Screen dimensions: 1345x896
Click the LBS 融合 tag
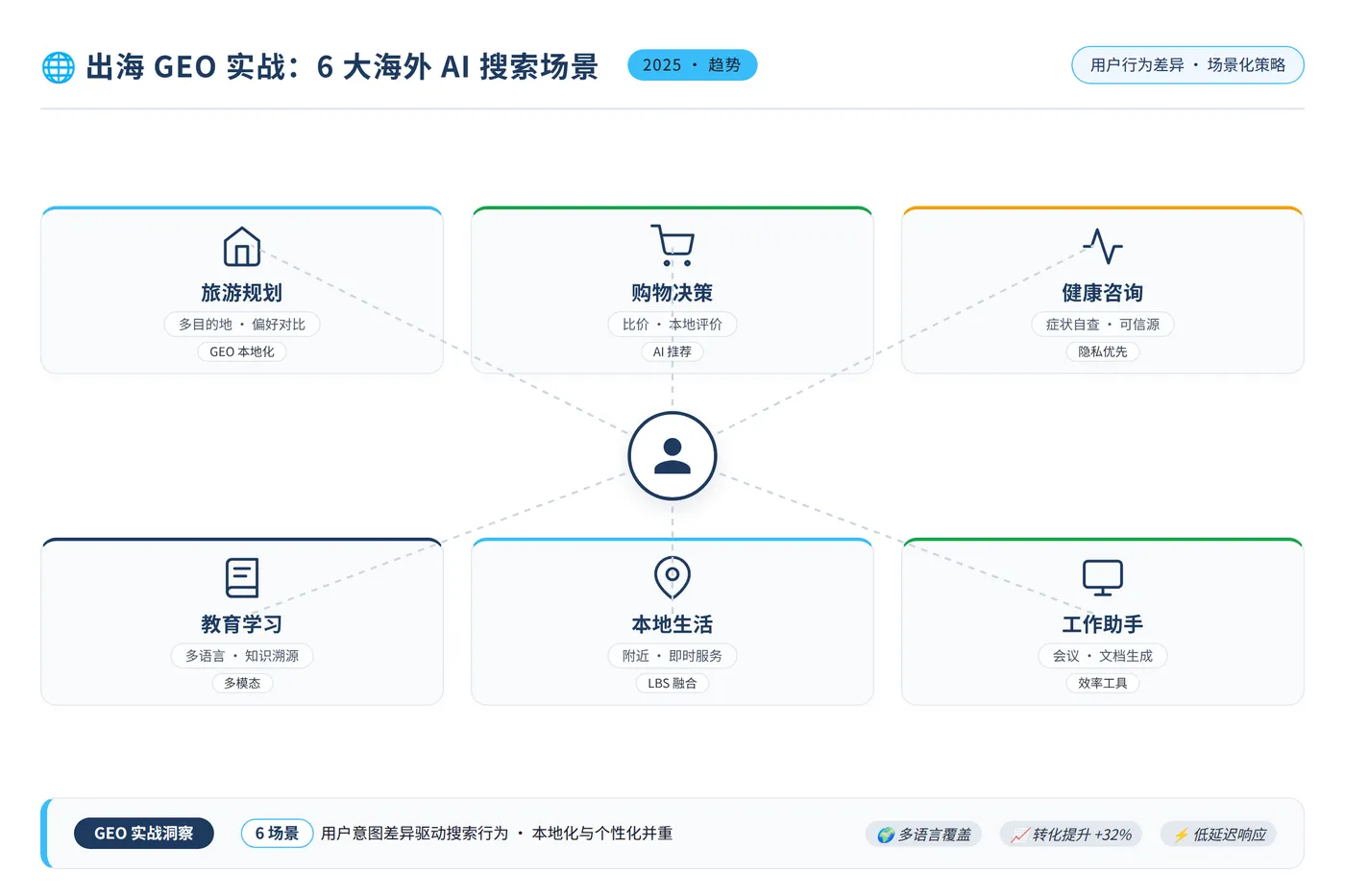point(672,683)
